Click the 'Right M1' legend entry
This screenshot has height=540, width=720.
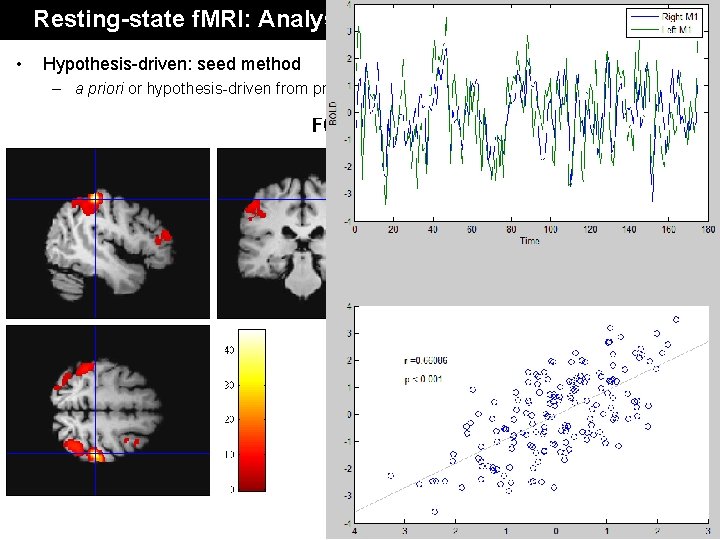664,17
